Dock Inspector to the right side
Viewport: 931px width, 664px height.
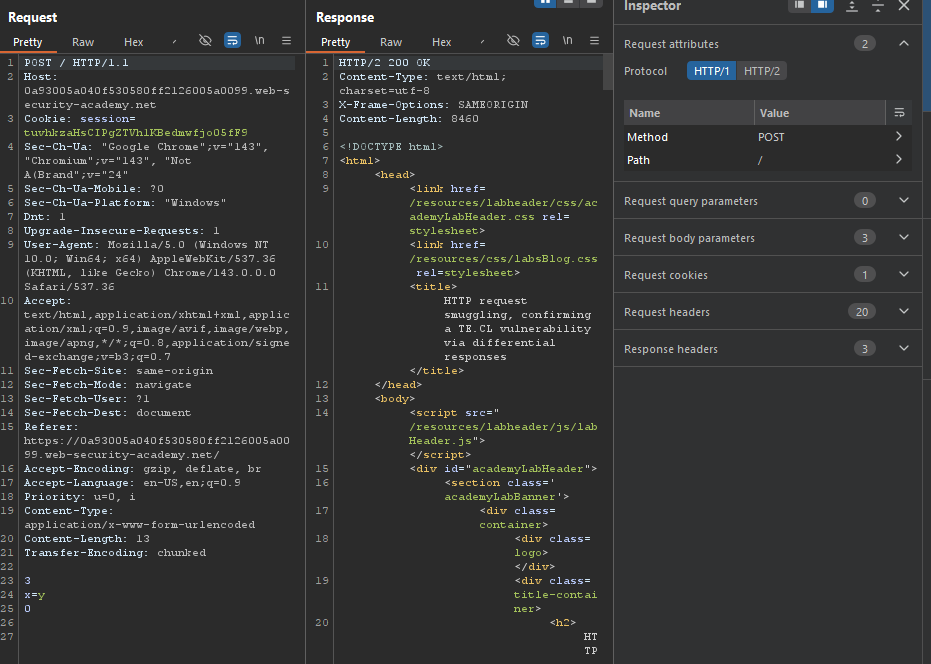coord(822,5)
